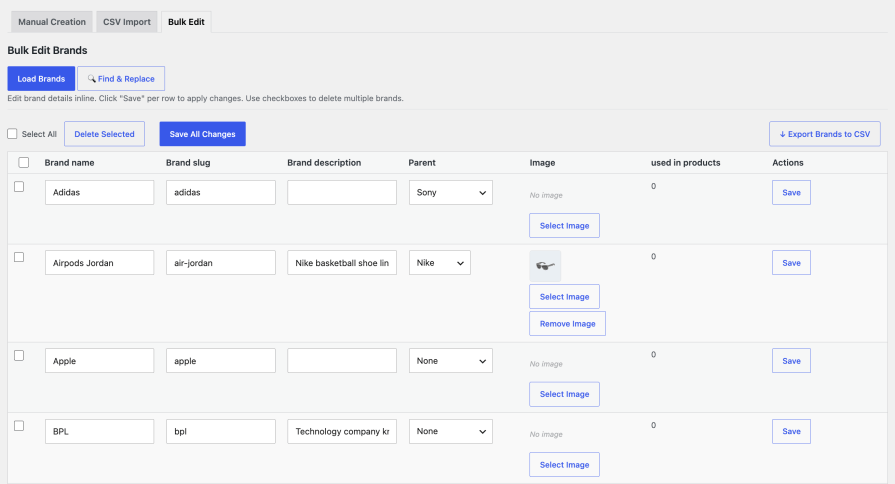895x484 pixels.
Task: Switch to the CSV Import tab
Action: click(x=127, y=22)
